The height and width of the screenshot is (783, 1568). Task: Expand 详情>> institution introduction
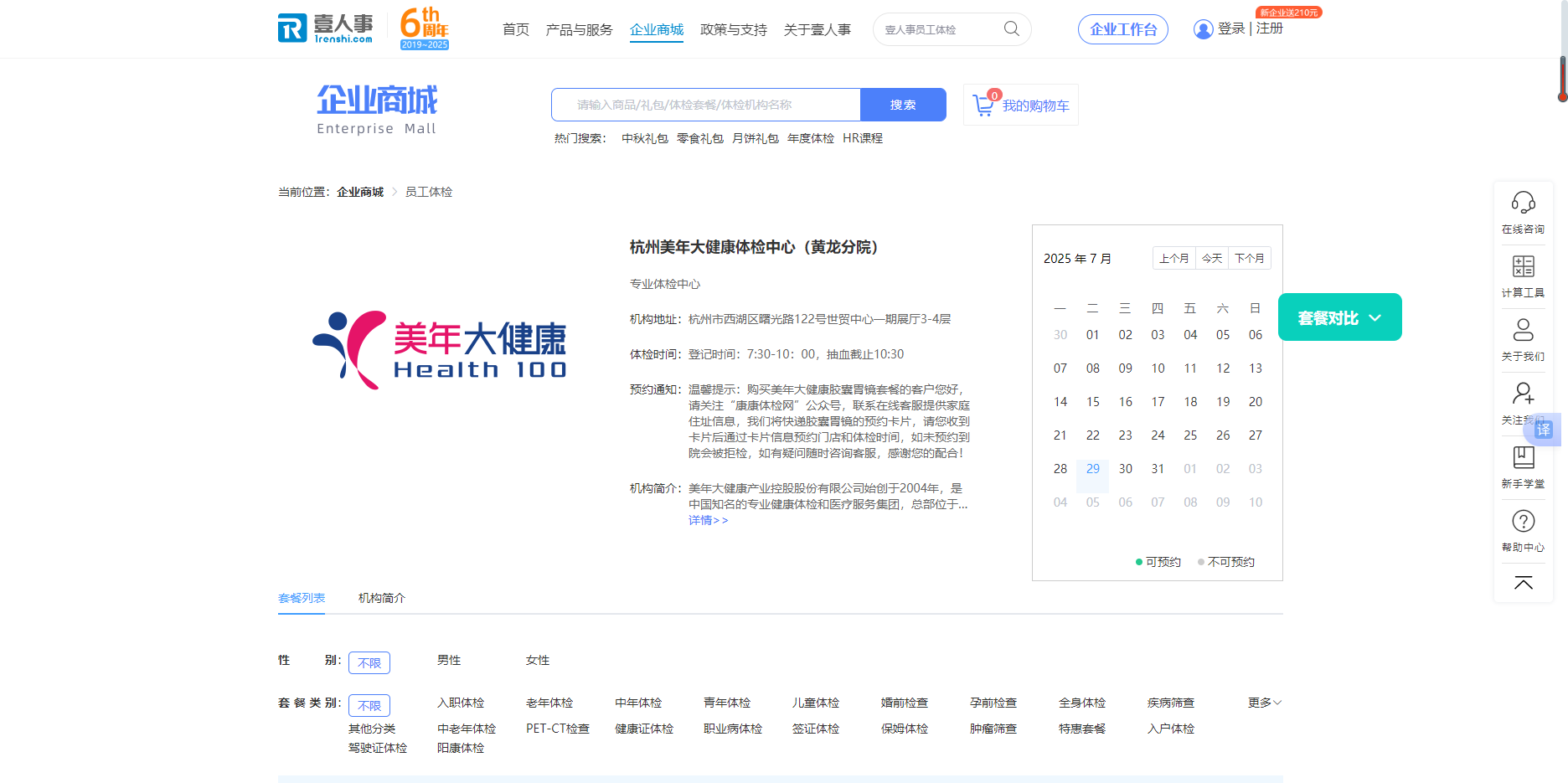pyautogui.click(x=709, y=520)
